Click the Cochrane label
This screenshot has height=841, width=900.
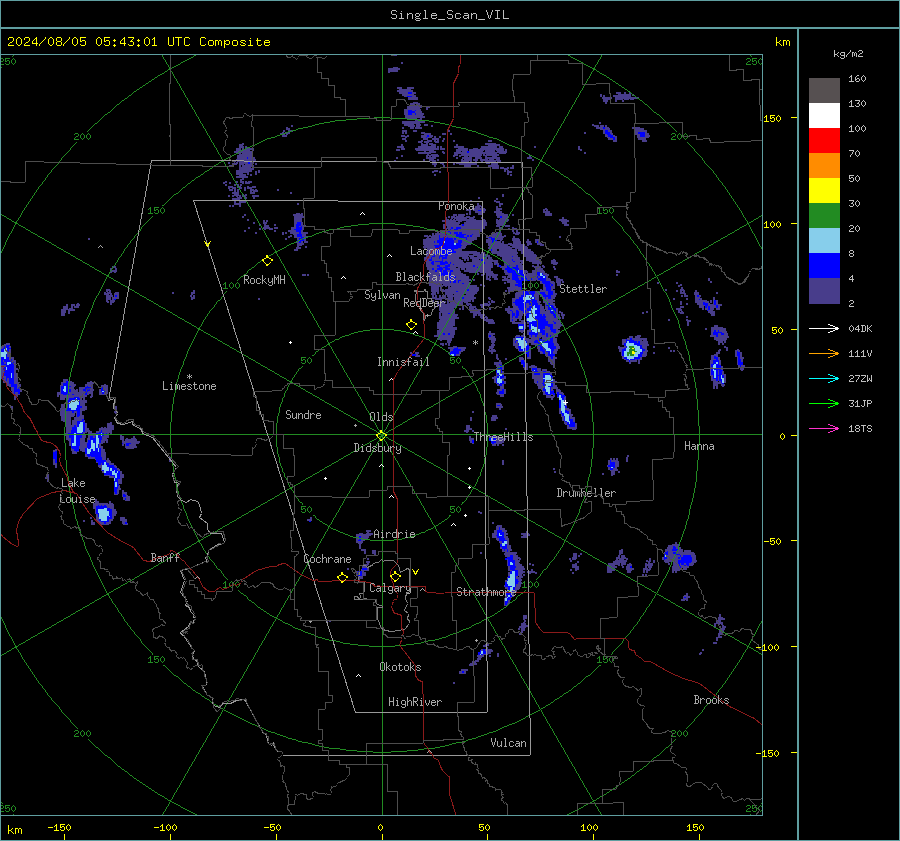pos(327,559)
